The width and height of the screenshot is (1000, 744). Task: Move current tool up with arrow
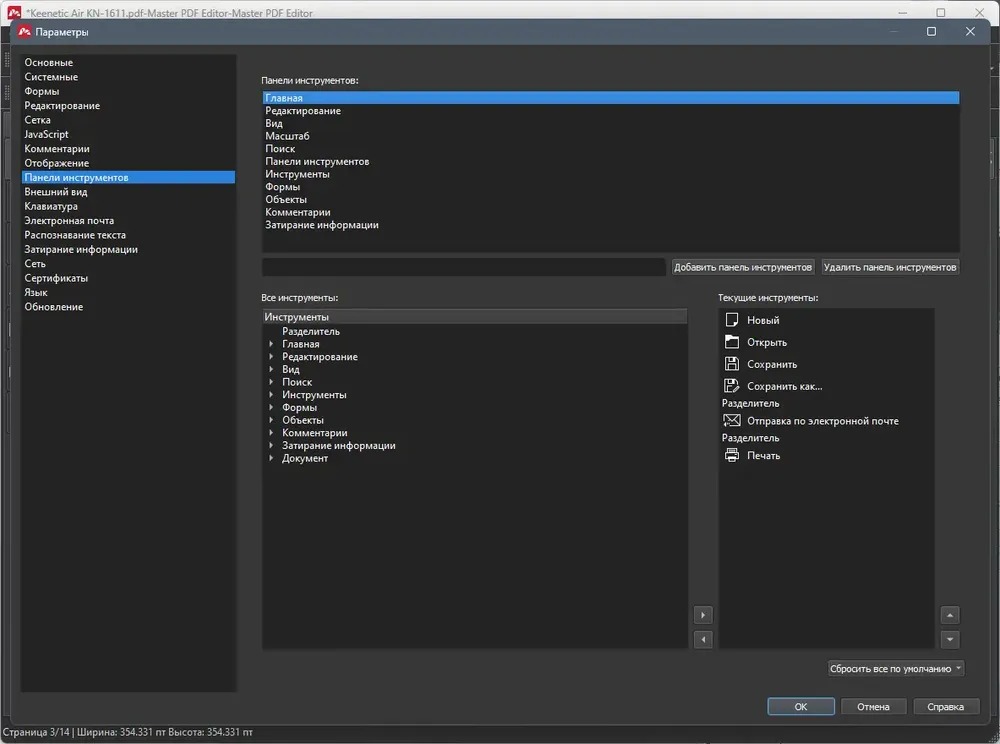point(950,615)
